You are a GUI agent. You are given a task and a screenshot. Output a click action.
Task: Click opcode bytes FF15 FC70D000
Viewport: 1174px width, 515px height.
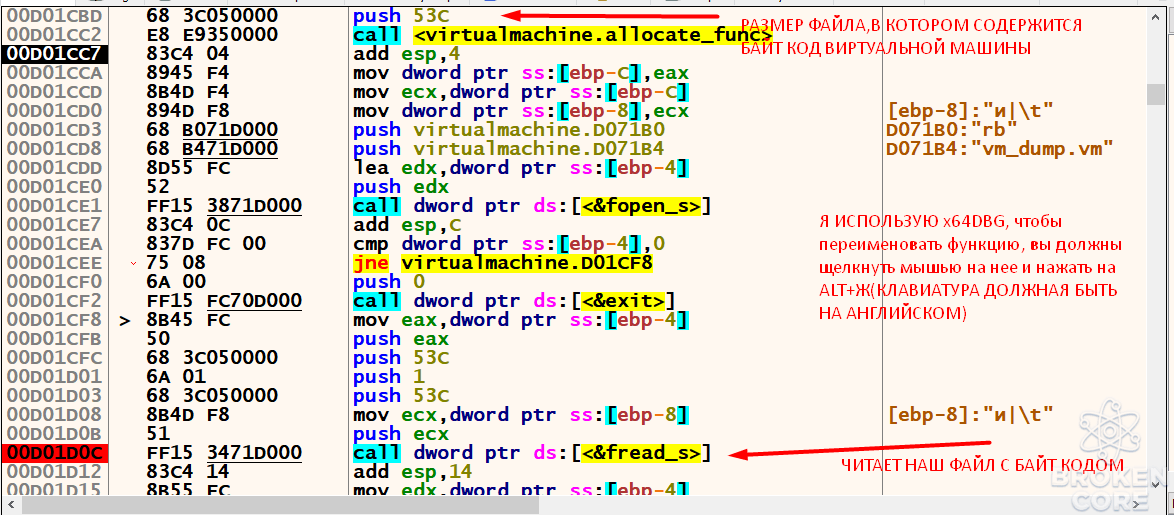click(224, 301)
